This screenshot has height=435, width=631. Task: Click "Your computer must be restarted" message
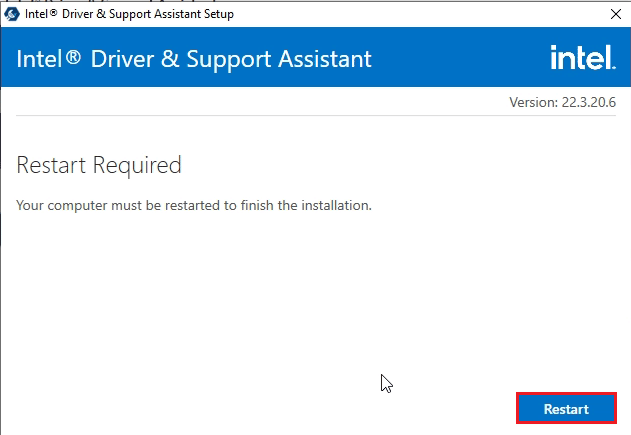point(194,205)
